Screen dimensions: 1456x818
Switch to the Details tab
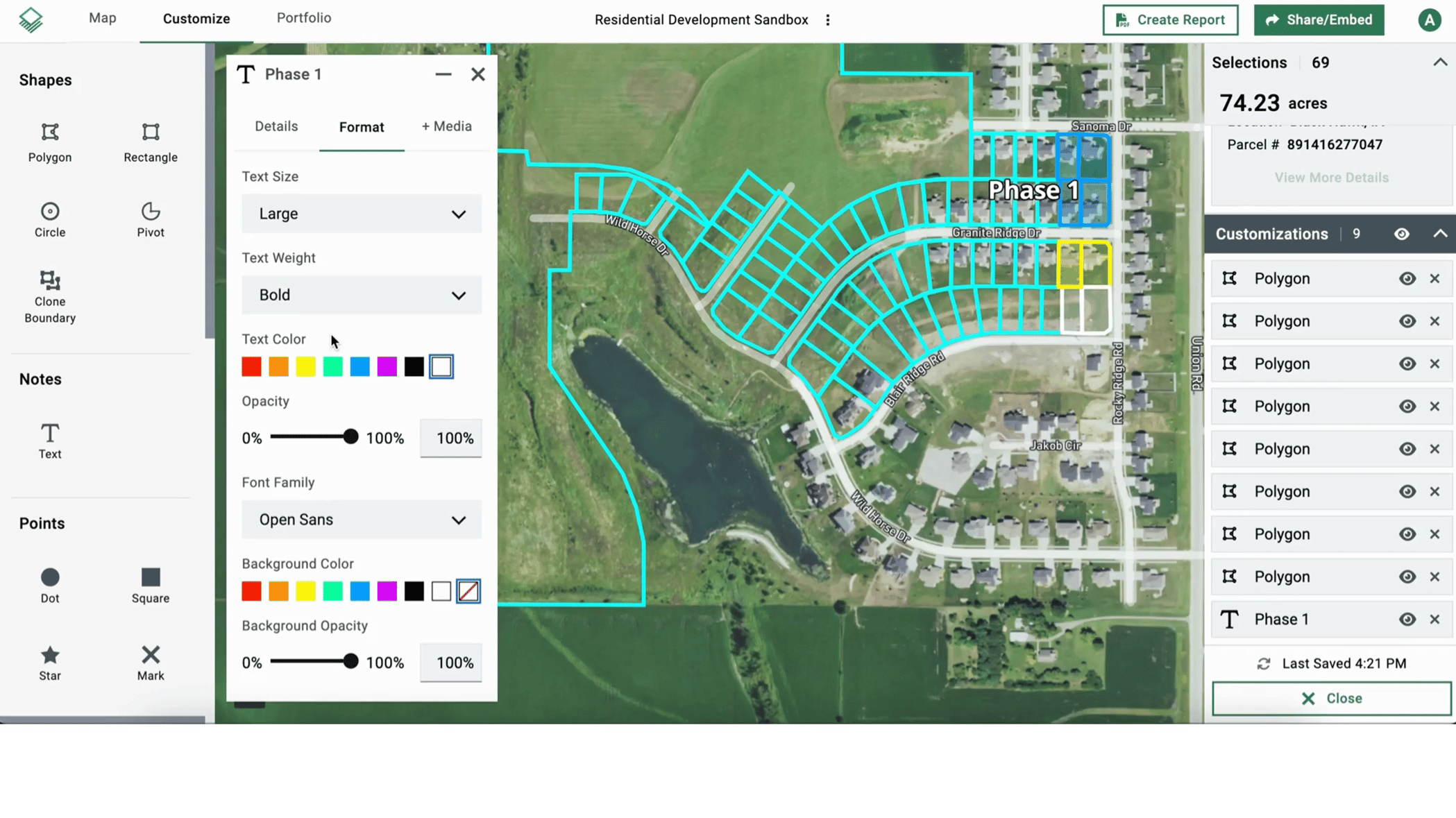tap(276, 126)
